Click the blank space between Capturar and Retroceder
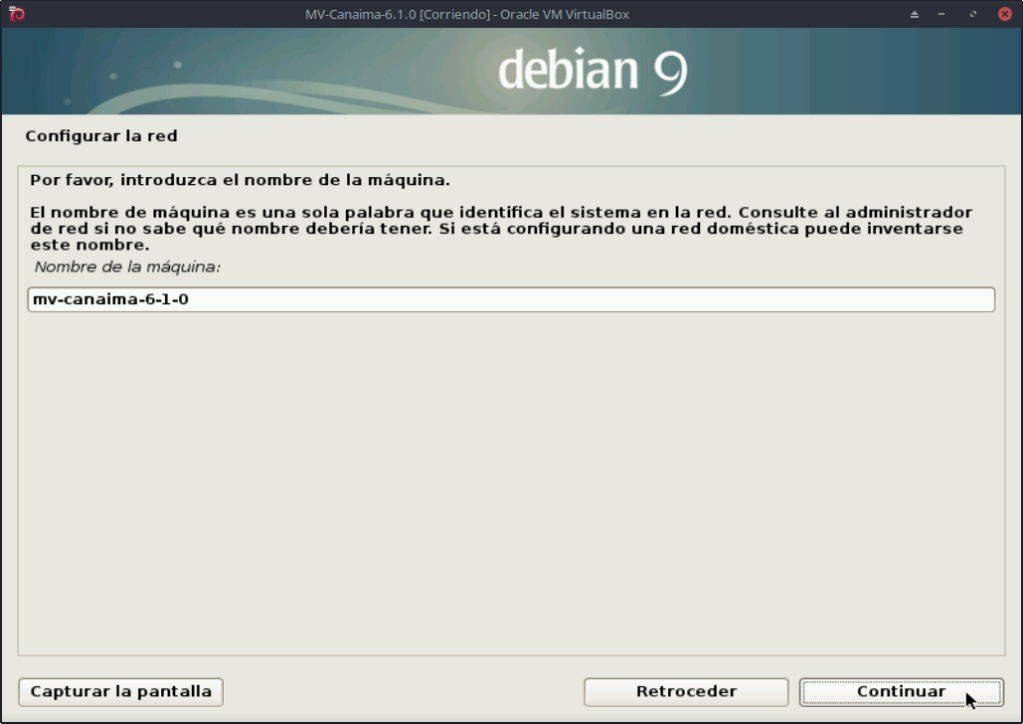 pos(400,691)
